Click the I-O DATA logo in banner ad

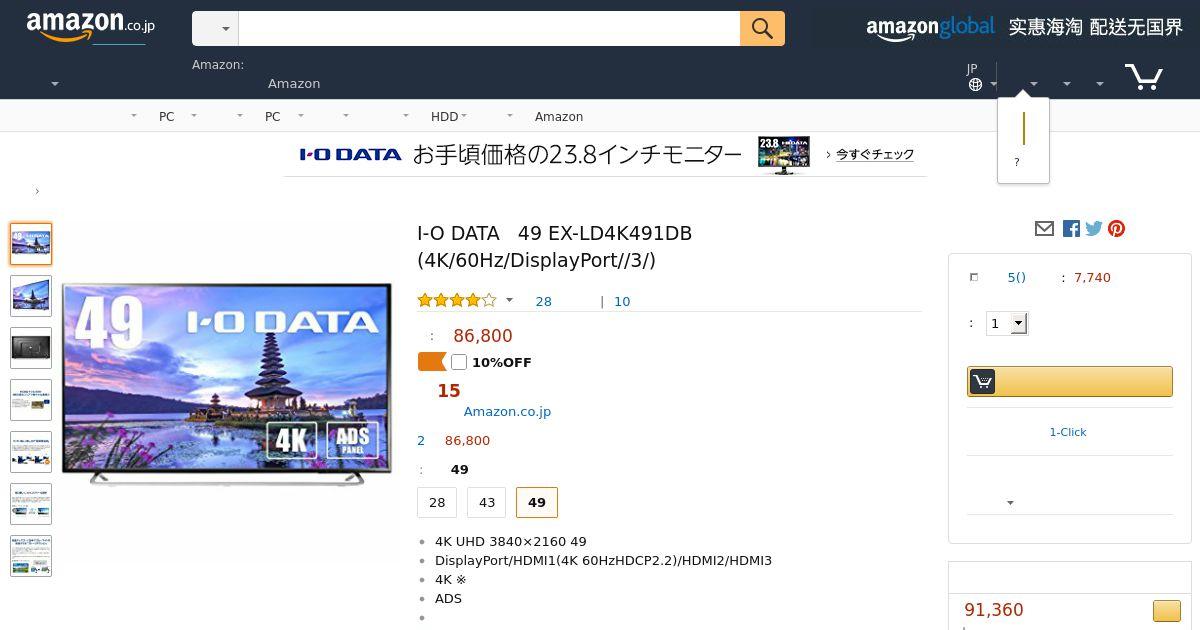point(350,154)
